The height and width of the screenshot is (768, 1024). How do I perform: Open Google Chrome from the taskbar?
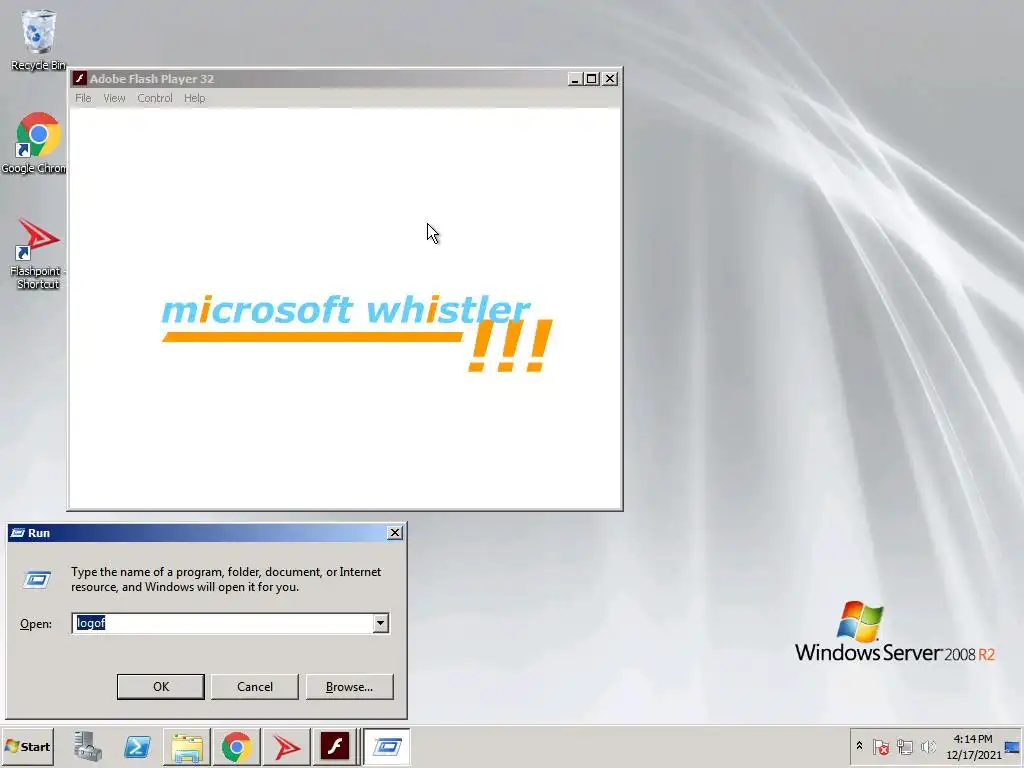(x=236, y=746)
